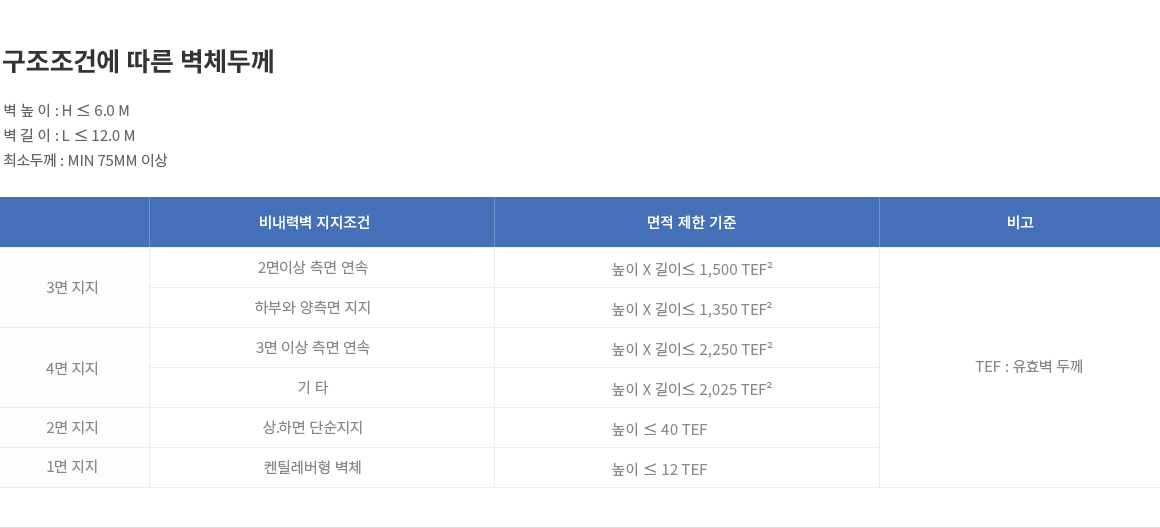Click the 구조조건에 따른 벽체두께 heading
1160x528 pixels.
[x=138, y=61]
